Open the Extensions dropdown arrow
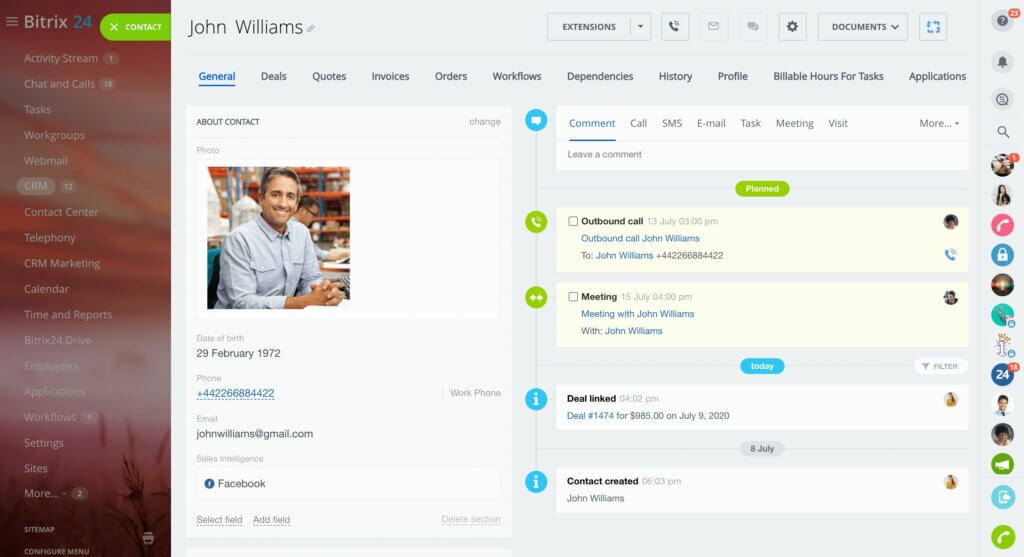Image resolution: width=1024 pixels, height=557 pixels. 640,27
